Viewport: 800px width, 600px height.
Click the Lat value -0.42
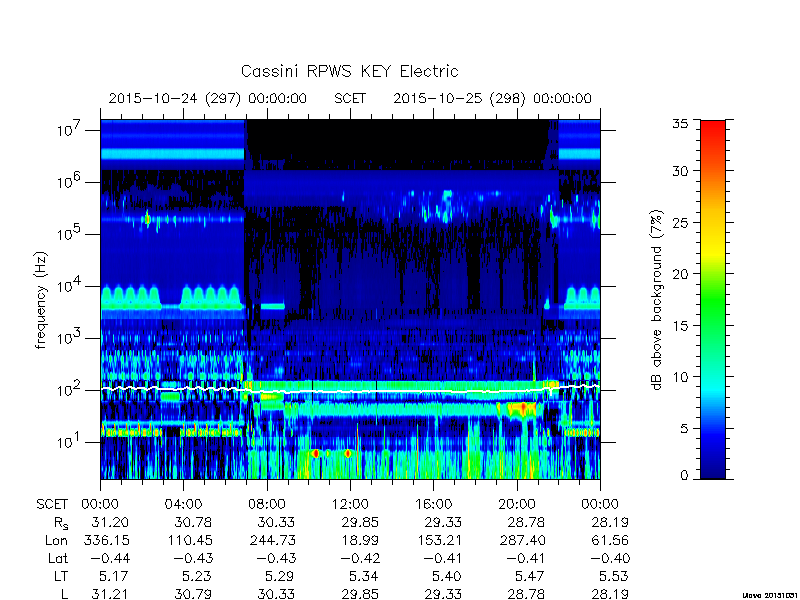[x=360, y=559]
